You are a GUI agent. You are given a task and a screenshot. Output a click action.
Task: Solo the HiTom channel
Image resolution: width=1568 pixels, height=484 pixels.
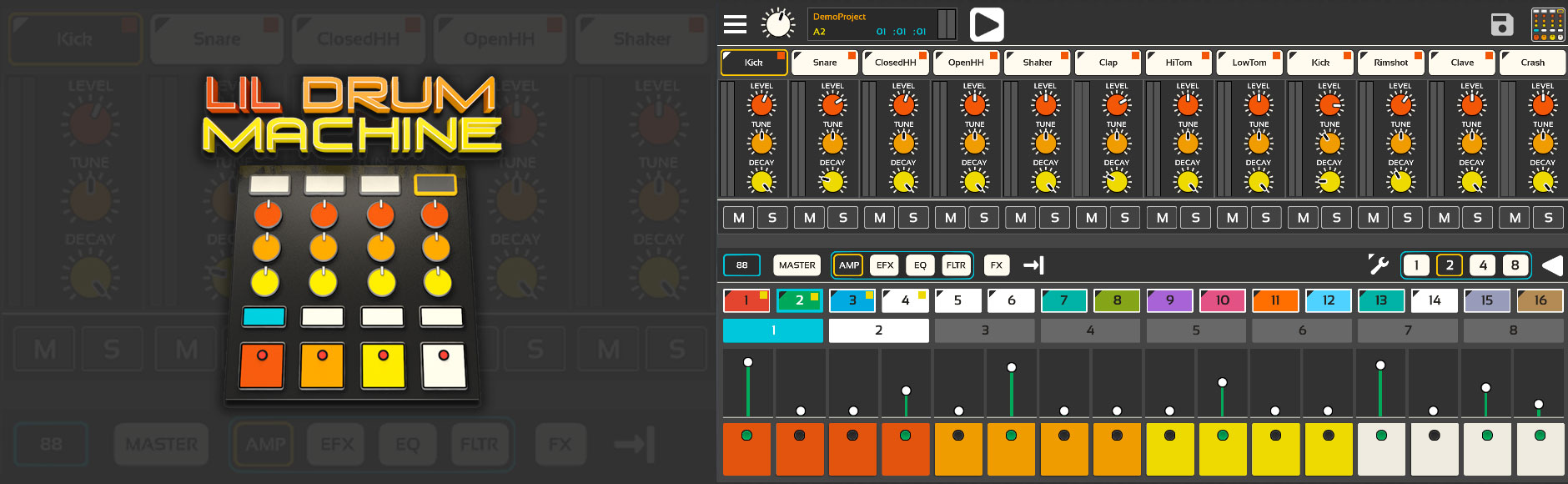pos(1196,218)
